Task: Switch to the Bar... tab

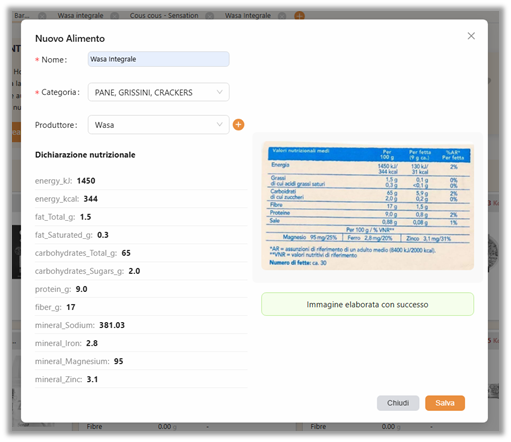Action: click(x=22, y=16)
